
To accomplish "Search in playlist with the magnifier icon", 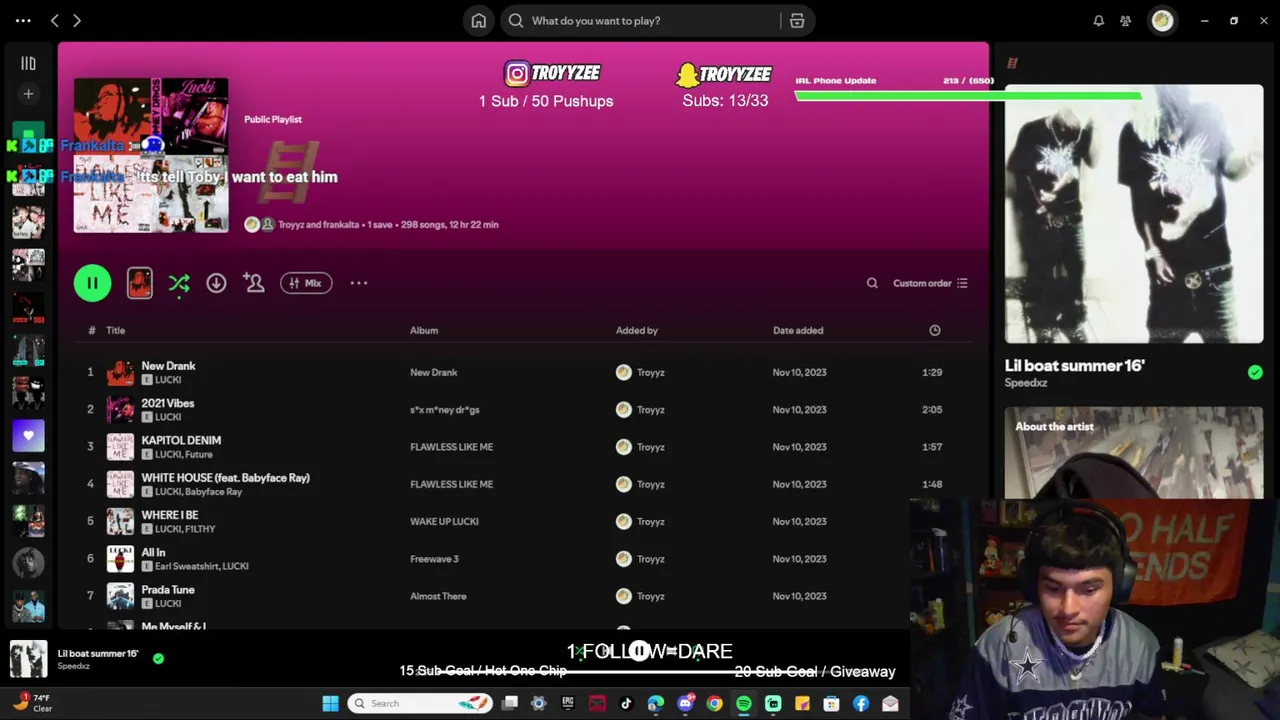I will 872,283.
